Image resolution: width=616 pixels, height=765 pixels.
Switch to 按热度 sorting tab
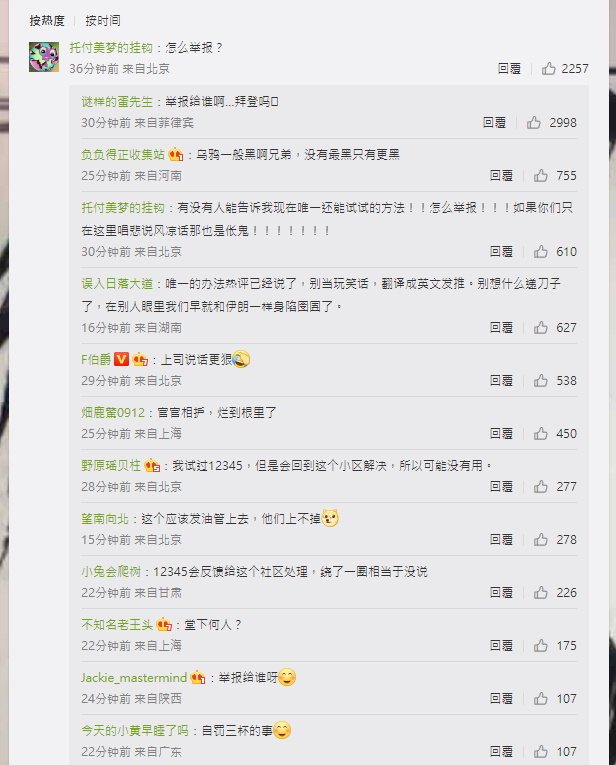click(47, 21)
